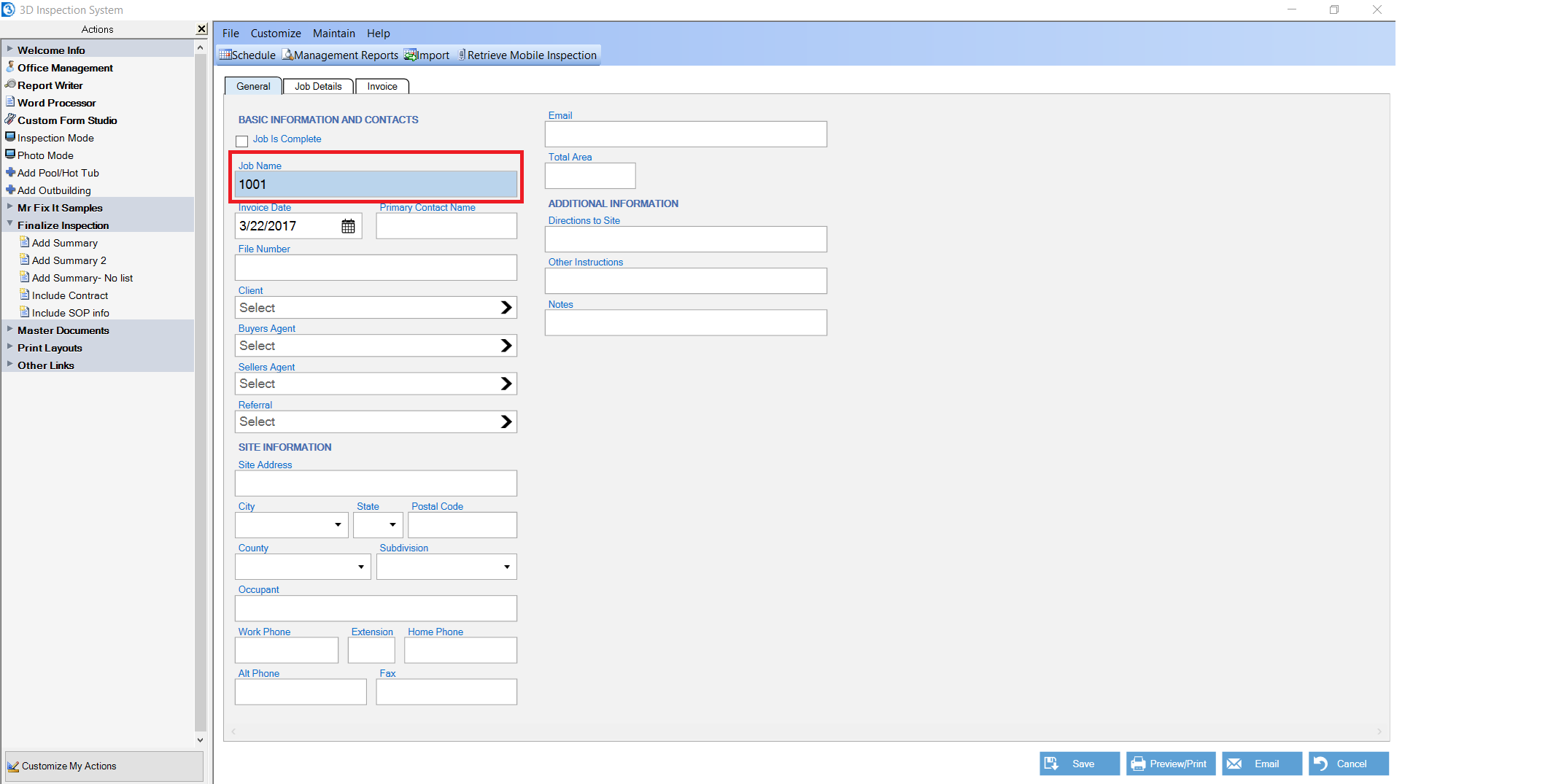The image size is (1564, 784).
Task: Open the Sellers Agent select chooser
Action: click(376, 384)
